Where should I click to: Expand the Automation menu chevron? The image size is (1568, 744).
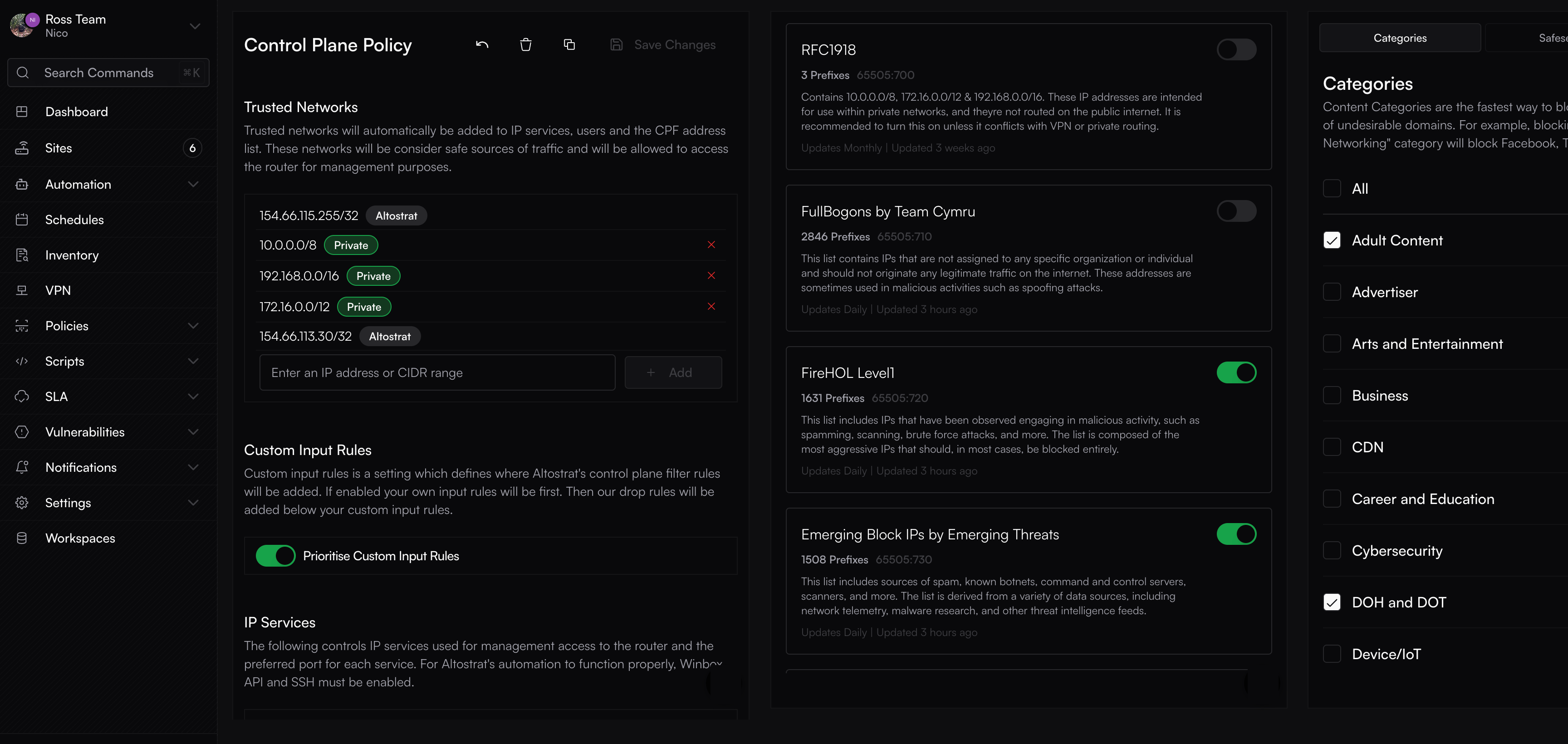[x=194, y=185]
